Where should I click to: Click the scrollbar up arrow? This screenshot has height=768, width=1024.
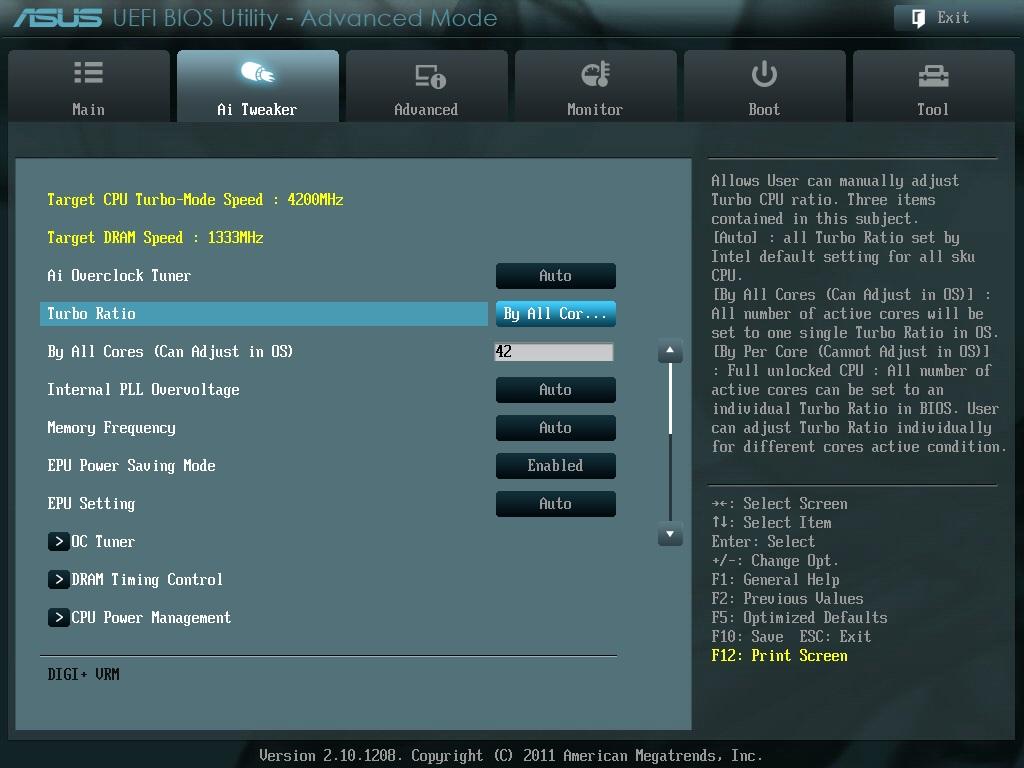click(670, 351)
